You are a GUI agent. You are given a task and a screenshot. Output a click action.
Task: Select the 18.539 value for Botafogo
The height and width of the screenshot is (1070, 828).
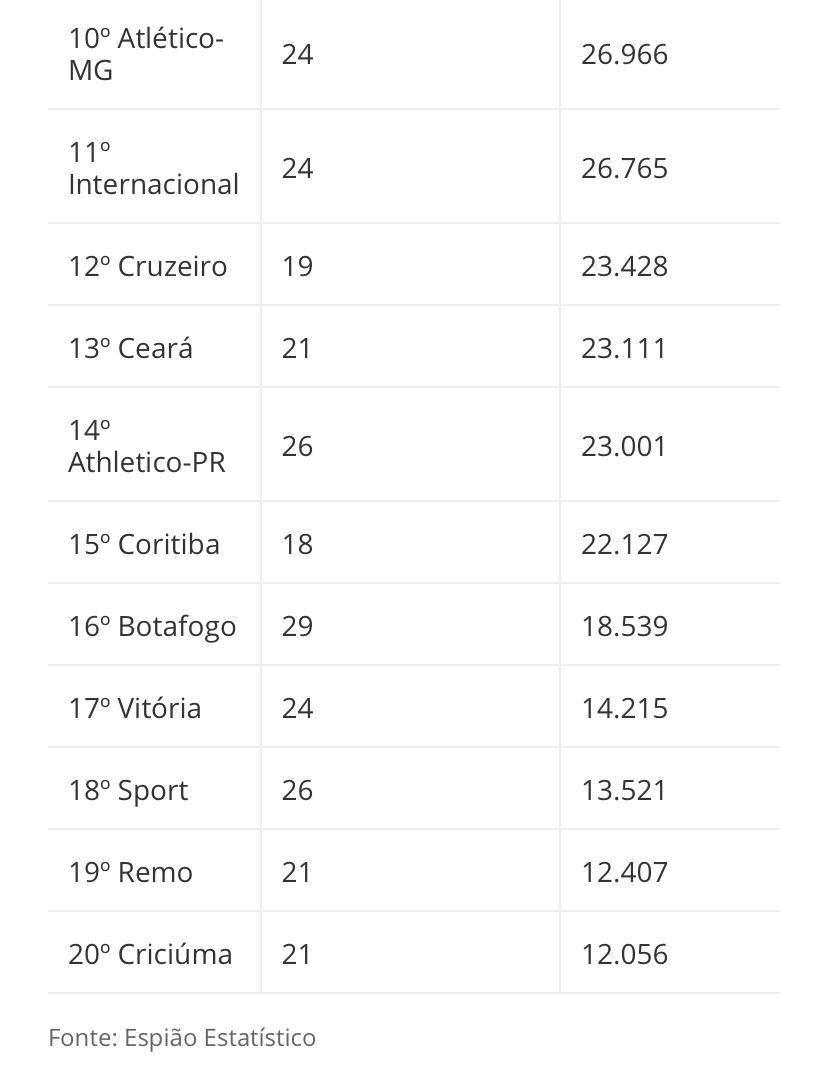coord(624,626)
